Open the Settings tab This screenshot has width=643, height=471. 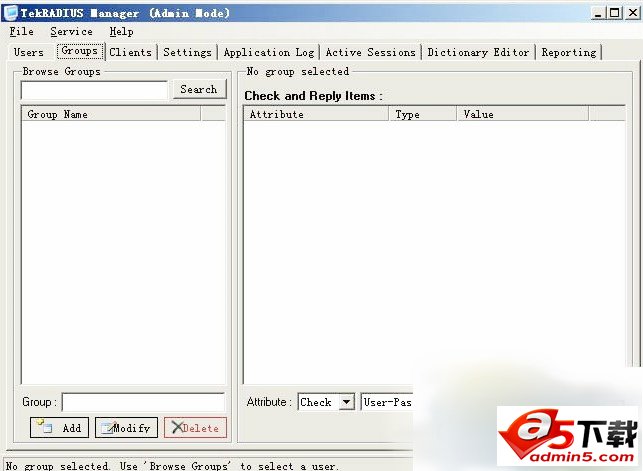(187, 52)
